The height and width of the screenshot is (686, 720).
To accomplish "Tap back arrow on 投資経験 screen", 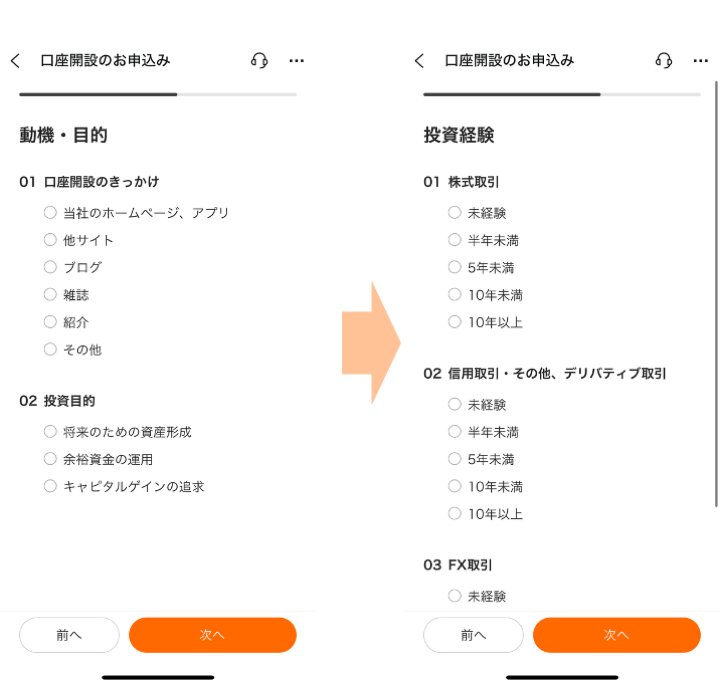I will (419, 61).
